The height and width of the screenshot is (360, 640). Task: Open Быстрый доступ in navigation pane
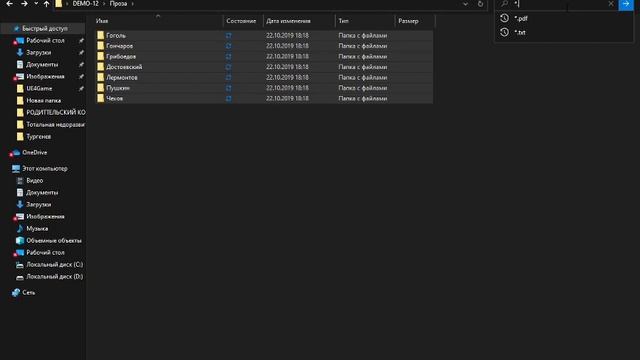coord(45,29)
